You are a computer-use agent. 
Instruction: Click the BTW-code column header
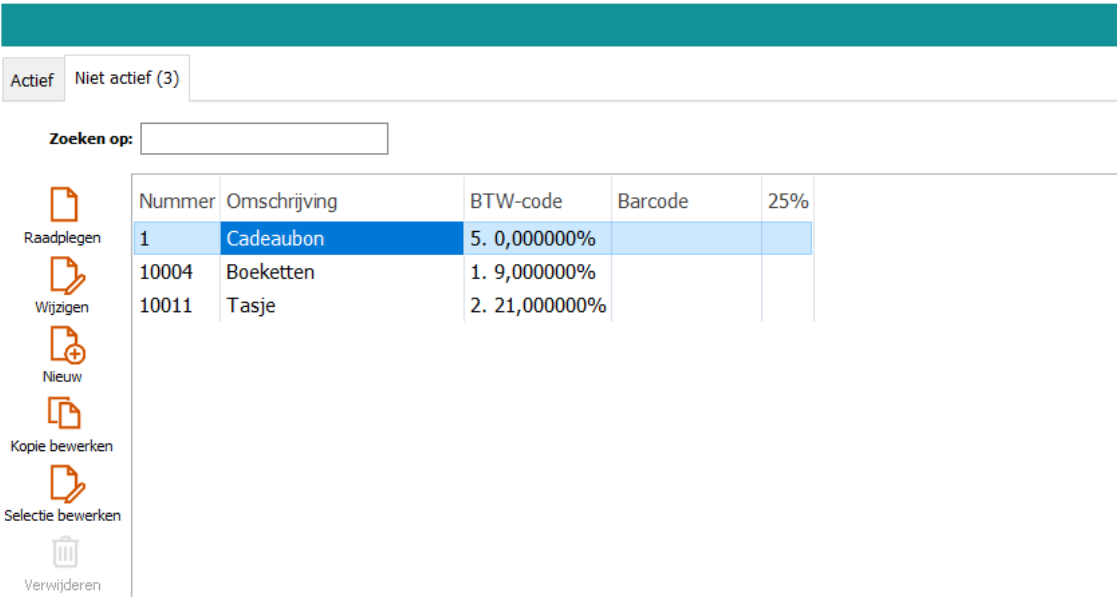click(x=516, y=201)
